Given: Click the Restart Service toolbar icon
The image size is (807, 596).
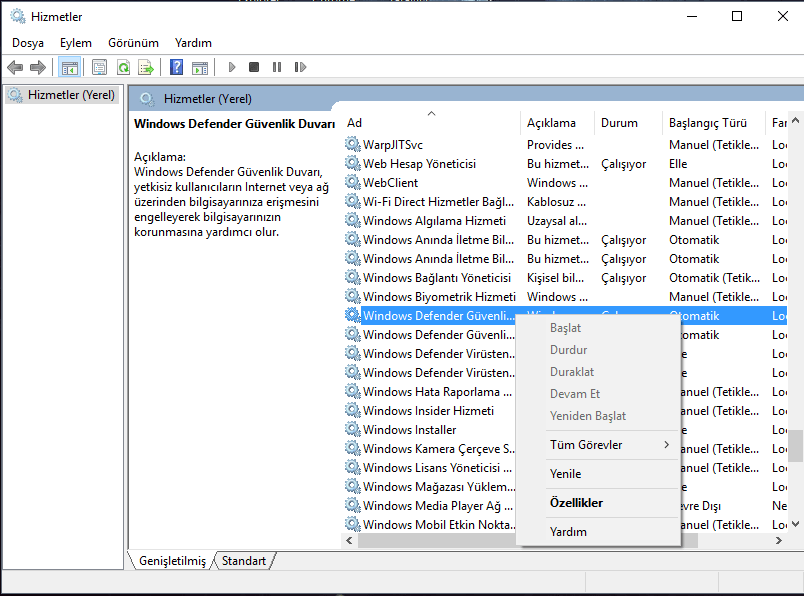Looking at the screenshot, I should [x=301, y=67].
